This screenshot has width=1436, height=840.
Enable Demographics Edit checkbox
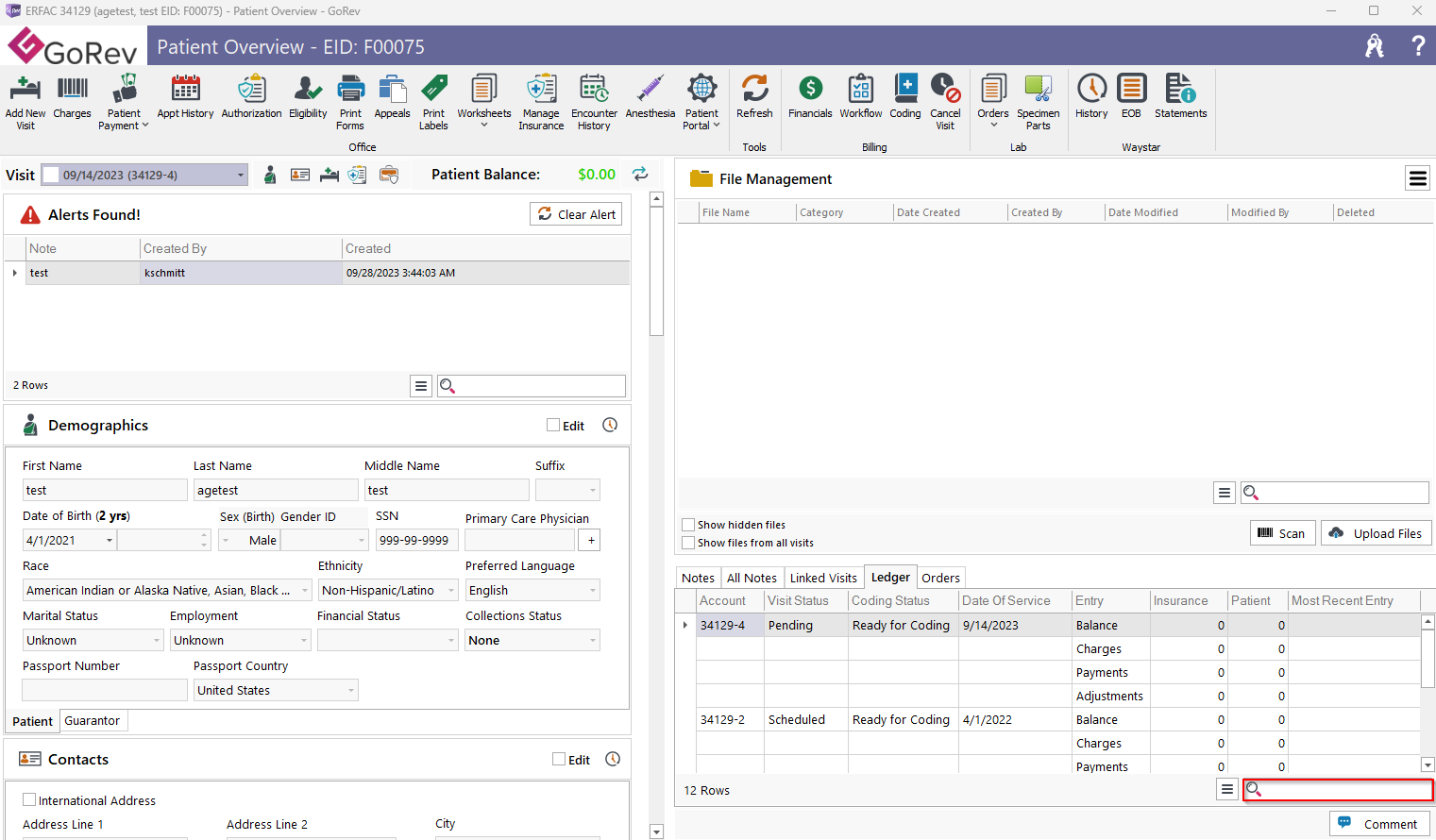pyautogui.click(x=553, y=425)
